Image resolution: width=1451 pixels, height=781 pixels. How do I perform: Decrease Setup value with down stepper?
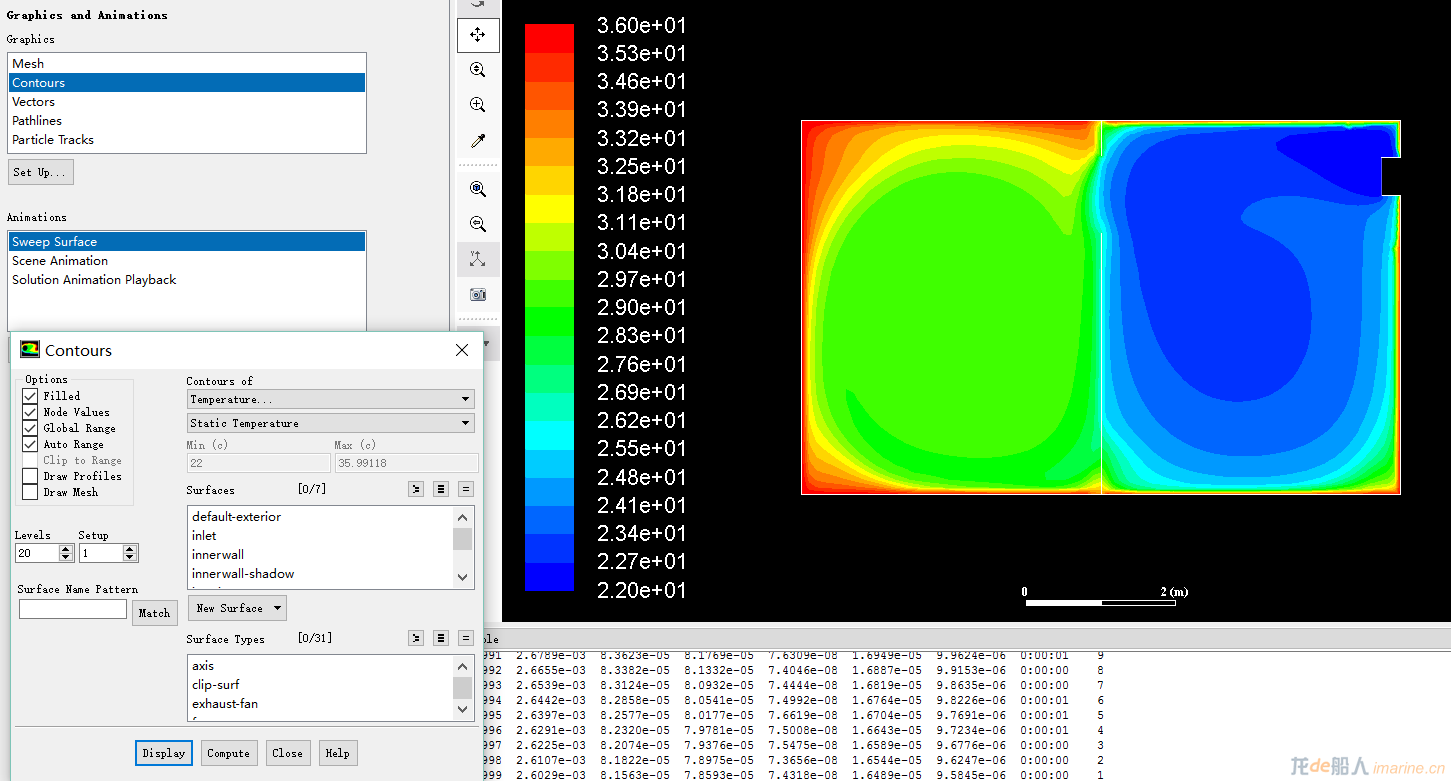click(130, 557)
